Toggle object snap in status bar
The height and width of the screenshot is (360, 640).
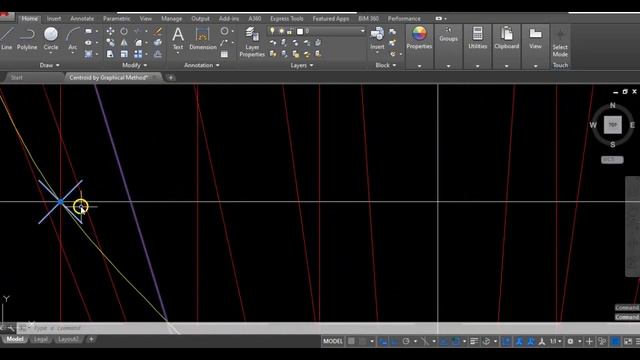[456, 341]
